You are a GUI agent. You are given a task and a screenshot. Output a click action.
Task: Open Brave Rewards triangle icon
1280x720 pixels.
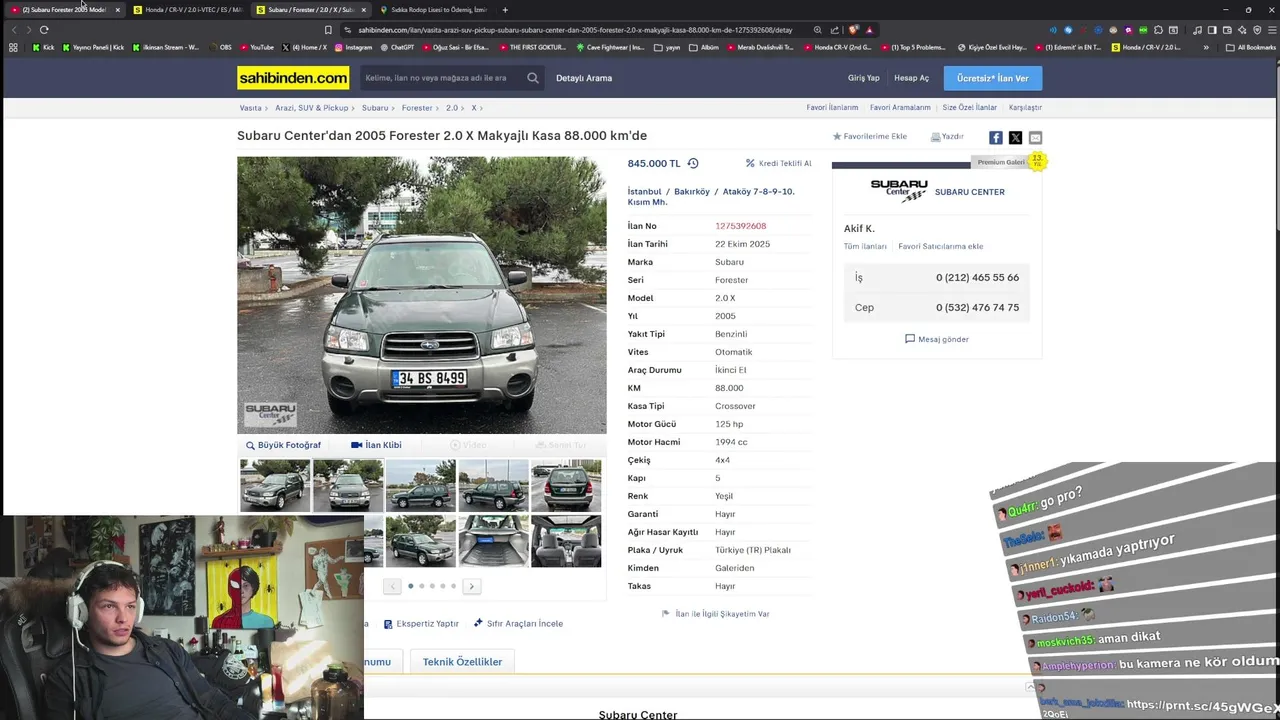tap(869, 30)
